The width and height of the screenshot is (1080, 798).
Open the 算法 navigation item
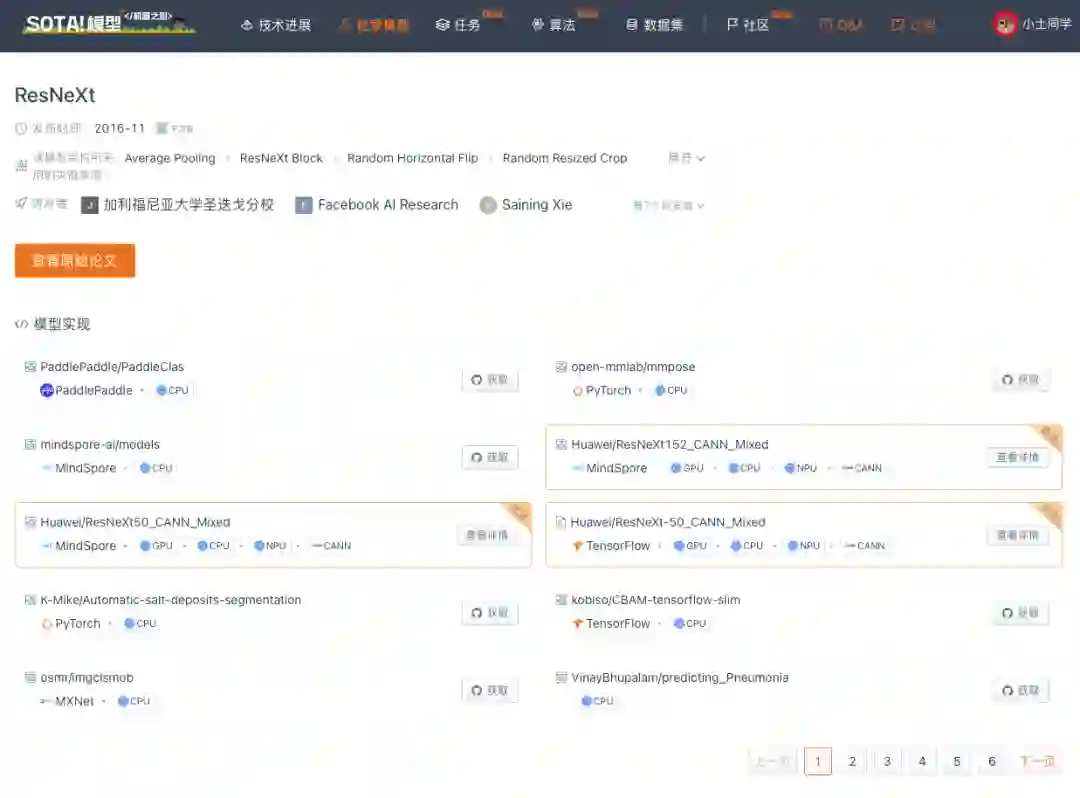553,25
